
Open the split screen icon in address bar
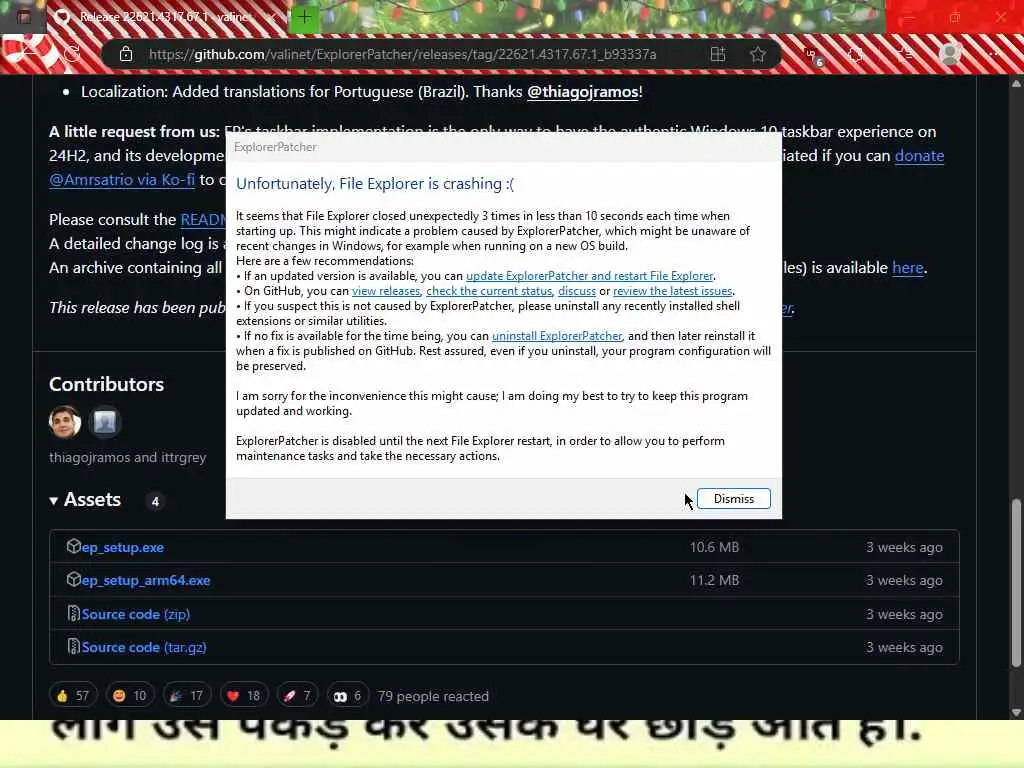click(x=718, y=54)
